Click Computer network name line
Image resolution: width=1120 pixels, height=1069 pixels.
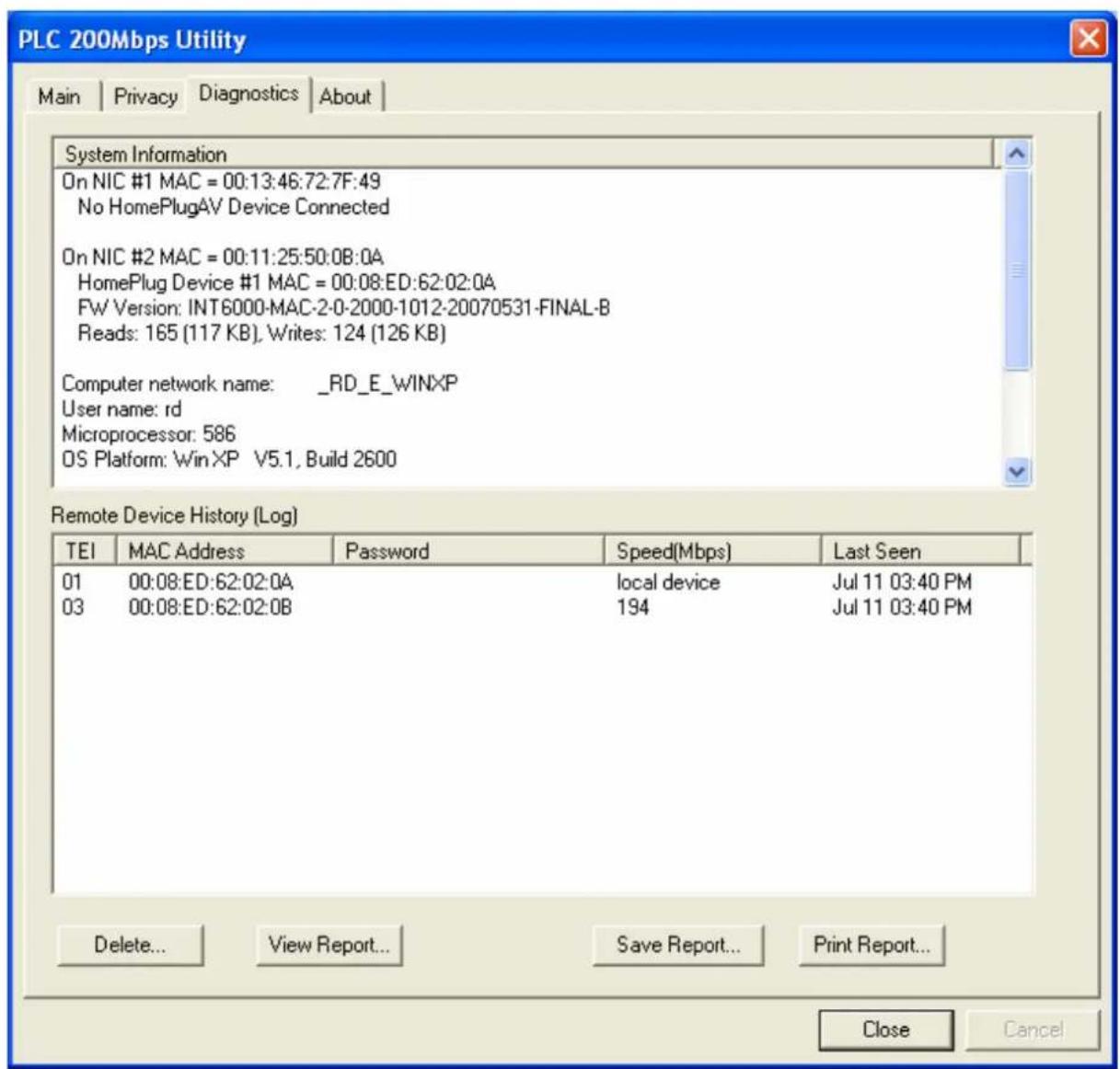(x=260, y=384)
